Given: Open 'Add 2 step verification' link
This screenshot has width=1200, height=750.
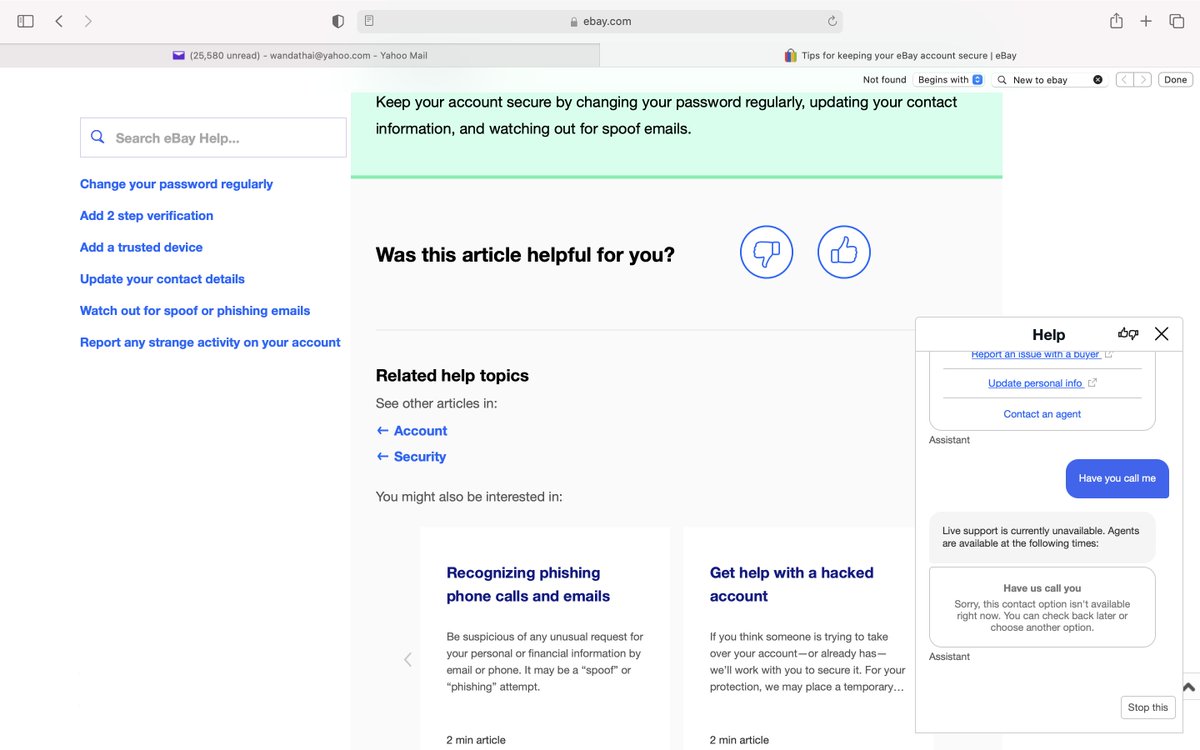Looking at the screenshot, I should [146, 216].
